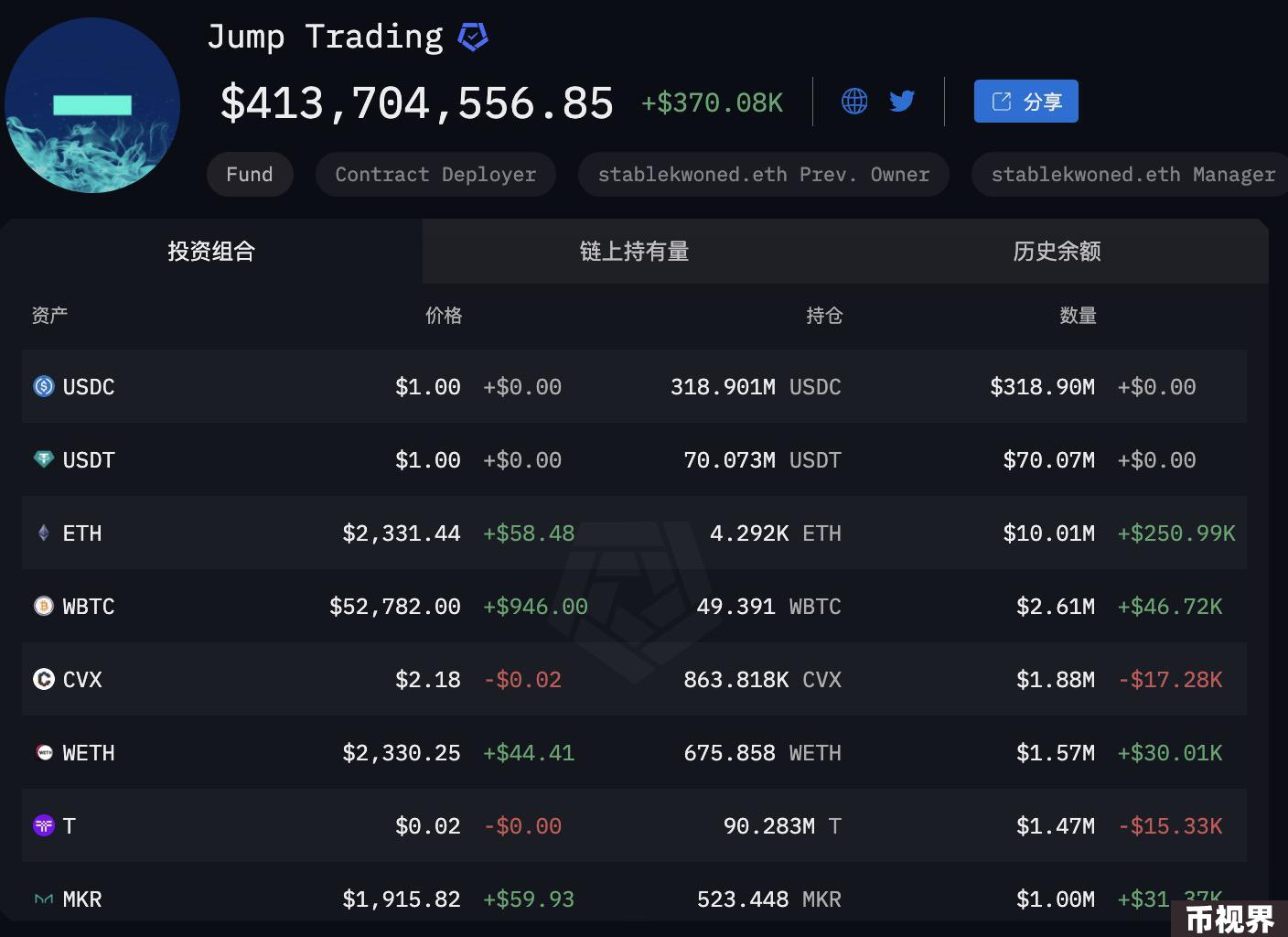The image size is (1288, 937).
Task: Click the WBTC price $52,782.00
Action: click(x=395, y=607)
